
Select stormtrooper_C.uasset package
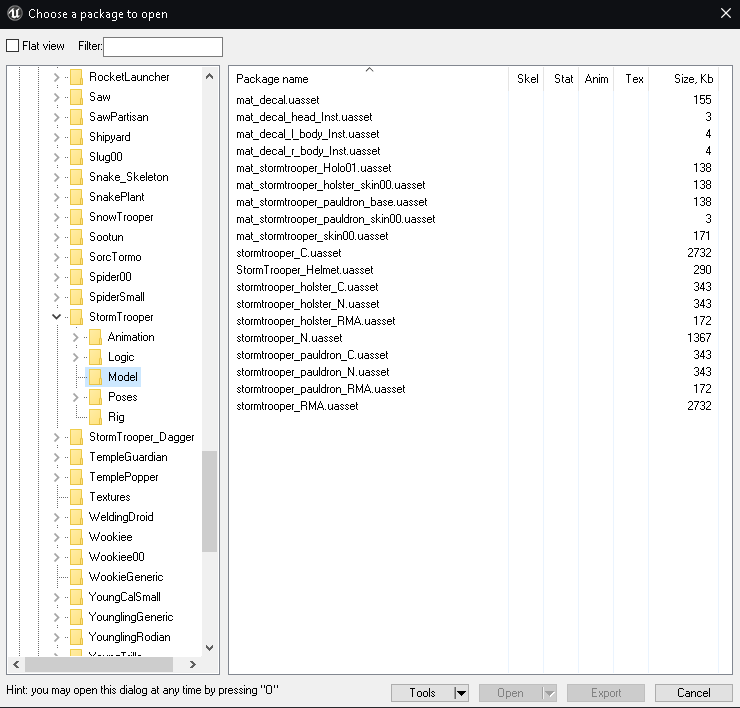(289, 253)
